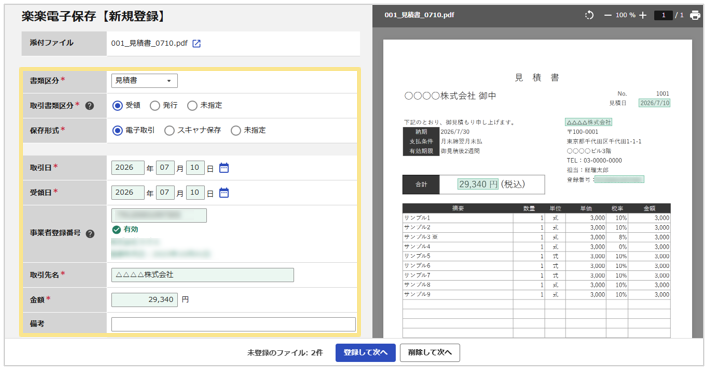Click the 事業者登録番号 input field
This screenshot has width=706, height=371.
tap(159, 215)
